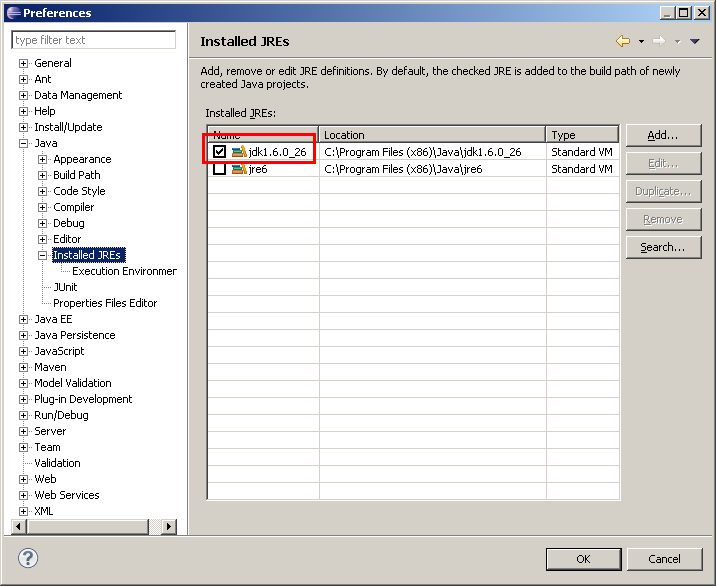The height and width of the screenshot is (586, 716).
Task: Expand the Ant tree node
Action: [23, 79]
